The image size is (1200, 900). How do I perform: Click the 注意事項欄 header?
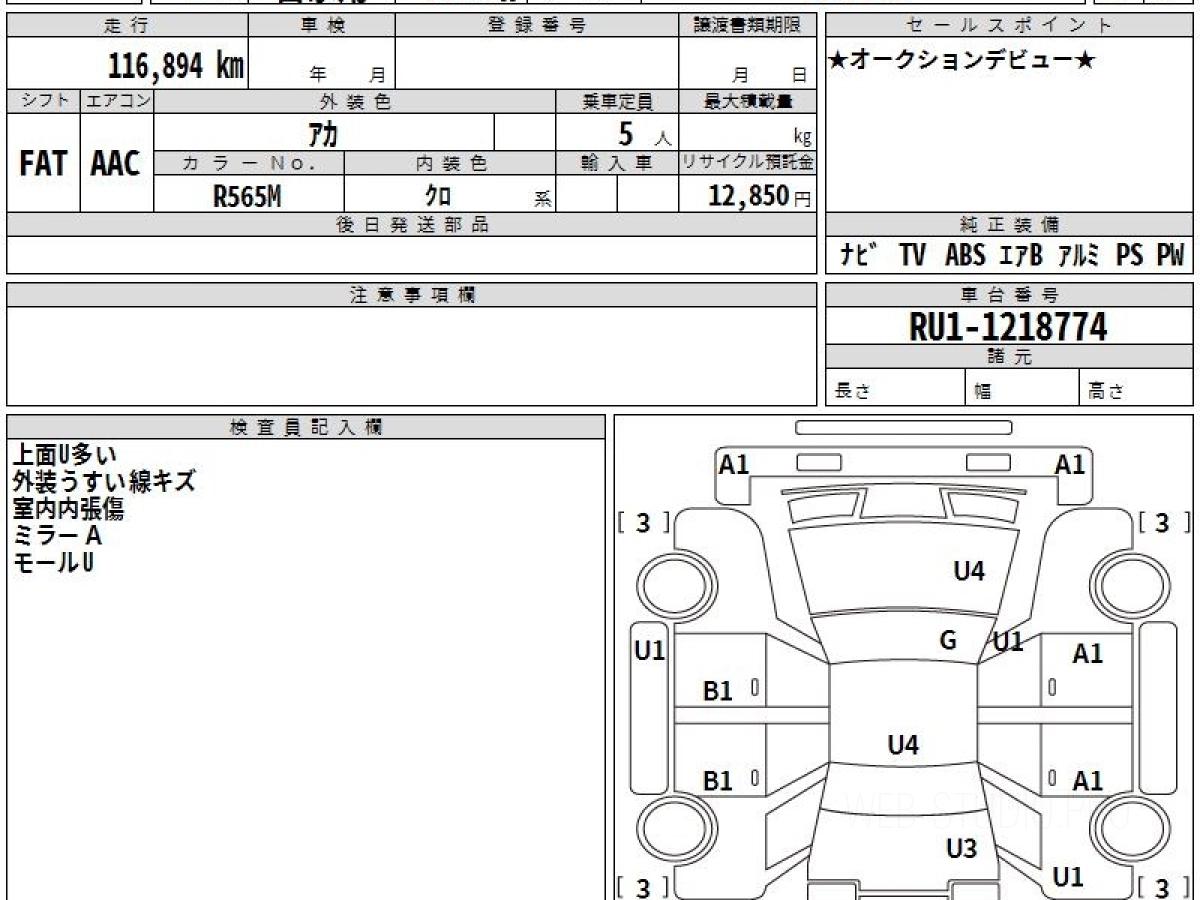click(412, 295)
